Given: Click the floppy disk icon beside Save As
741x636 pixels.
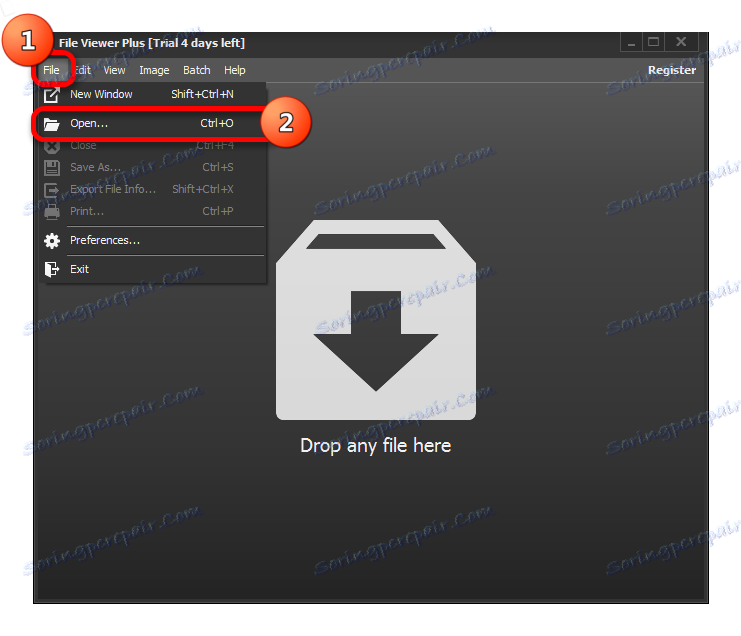Looking at the screenshot, I should pyautogui.click(x=52, y=168).
